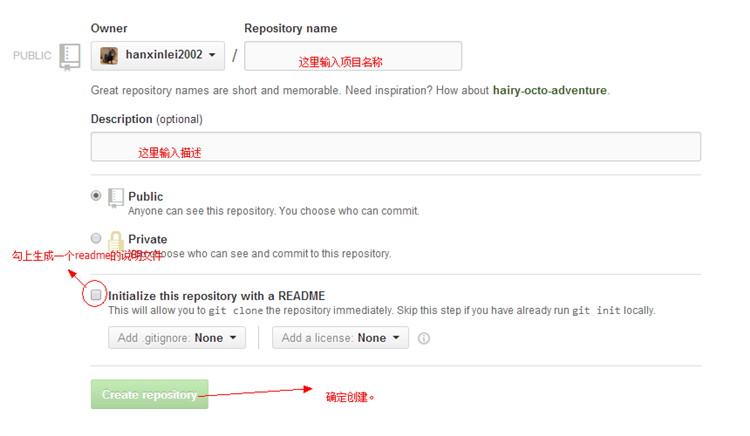Click the padlock icon next to Private
Image resolution: width=750 pixels, height=436 pixels.
click(116, 240)
